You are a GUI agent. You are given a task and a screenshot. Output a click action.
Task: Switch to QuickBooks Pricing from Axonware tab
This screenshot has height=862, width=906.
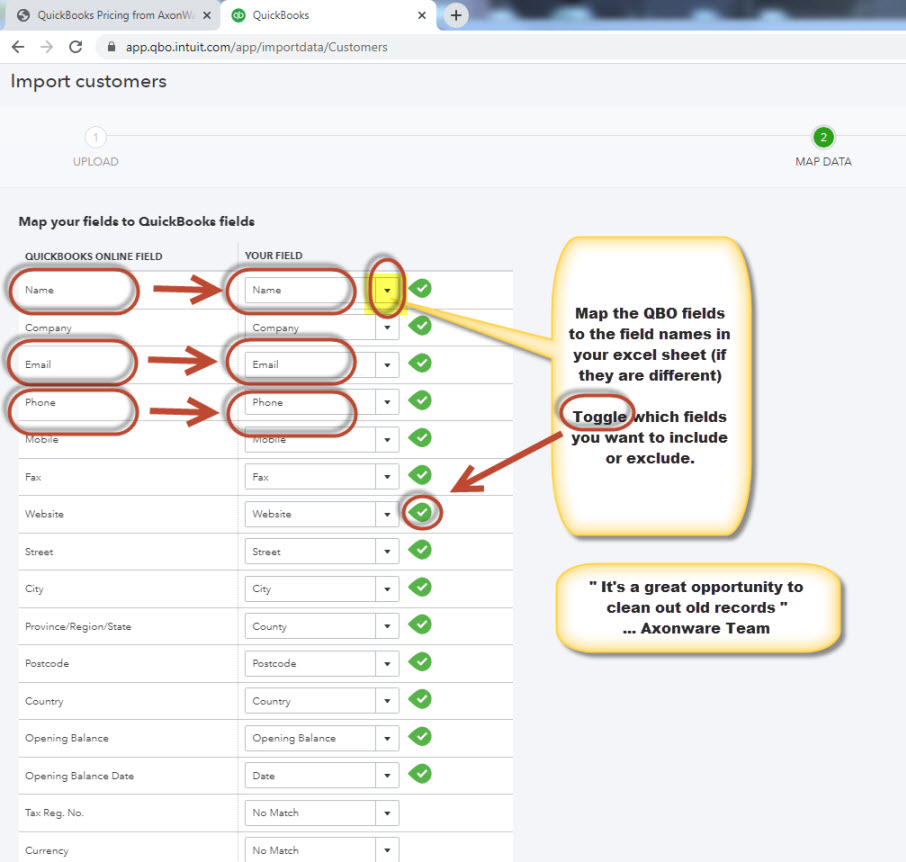pyautogui.click(x=113, y=16)
